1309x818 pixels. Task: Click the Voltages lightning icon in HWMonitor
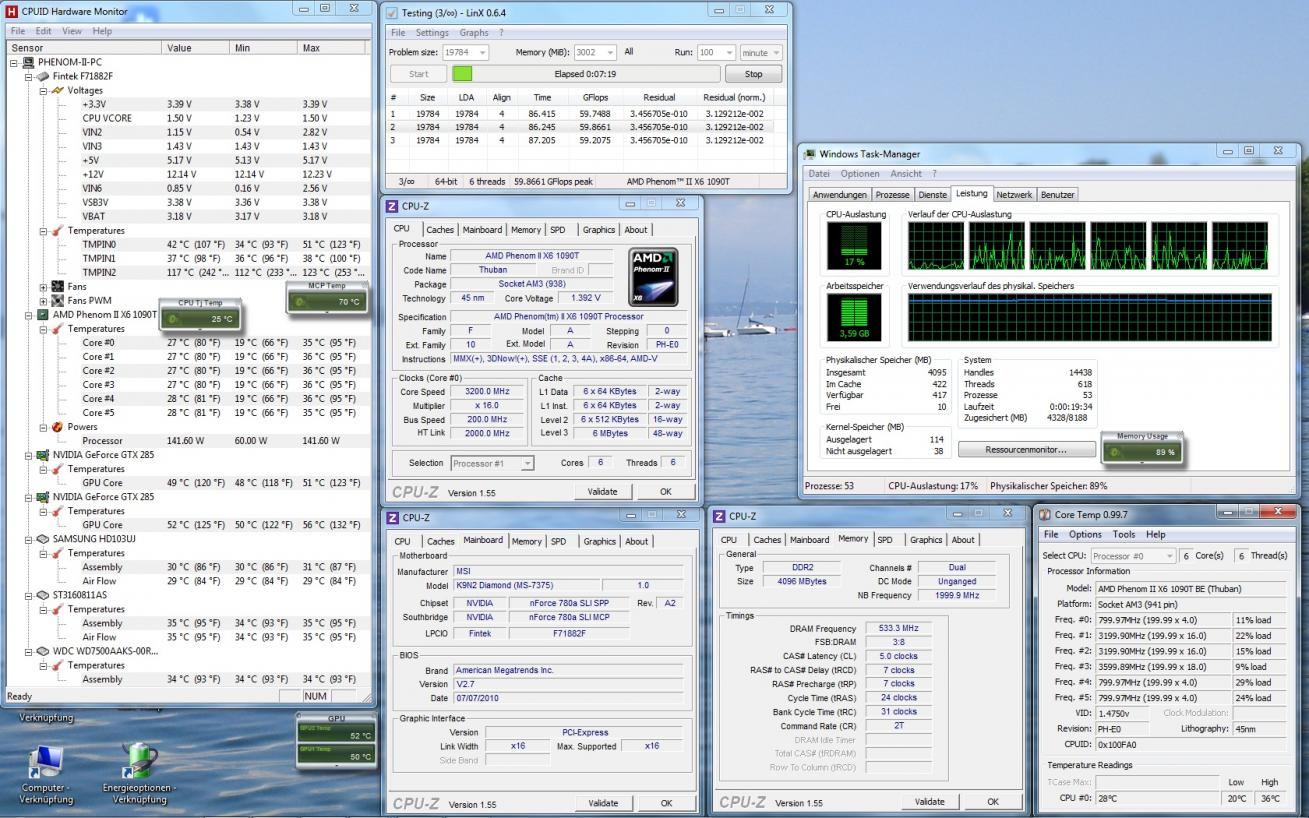58,90
